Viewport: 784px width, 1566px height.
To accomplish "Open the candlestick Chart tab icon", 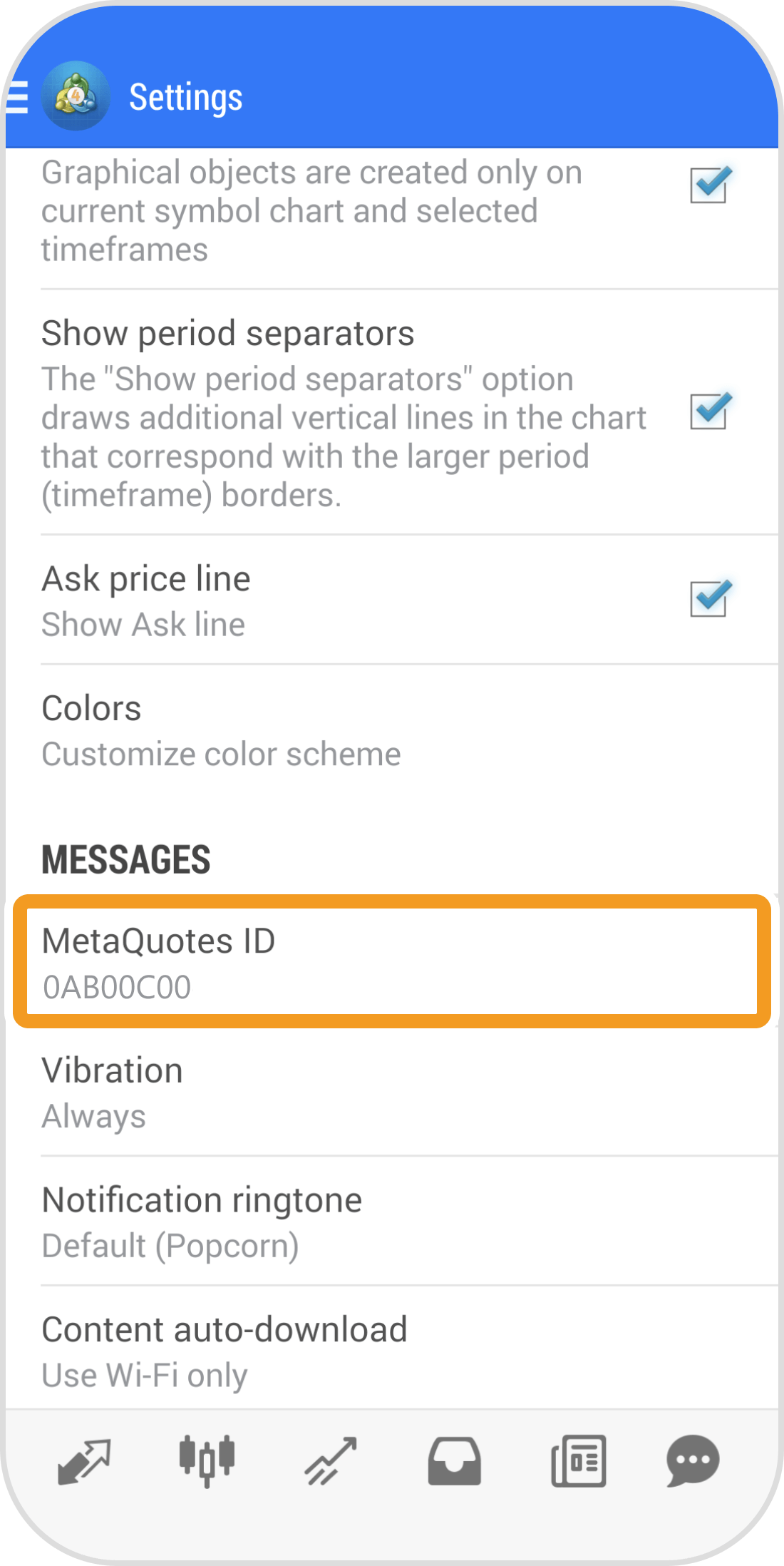I will coord(207,1460).
